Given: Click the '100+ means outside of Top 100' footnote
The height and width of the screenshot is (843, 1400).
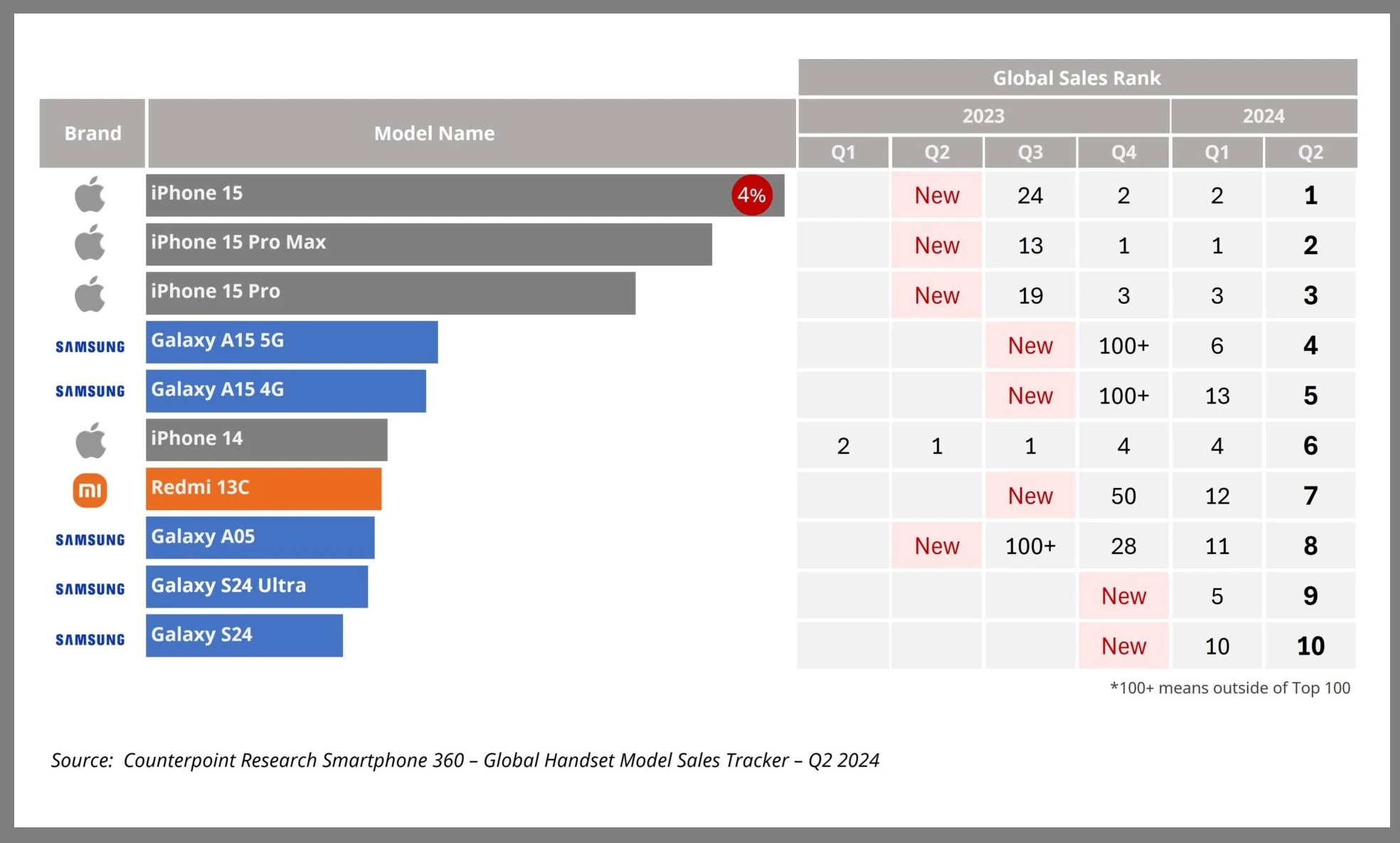Looking at the screenshot, I should pyautogui.click(x=1230, y=688).
